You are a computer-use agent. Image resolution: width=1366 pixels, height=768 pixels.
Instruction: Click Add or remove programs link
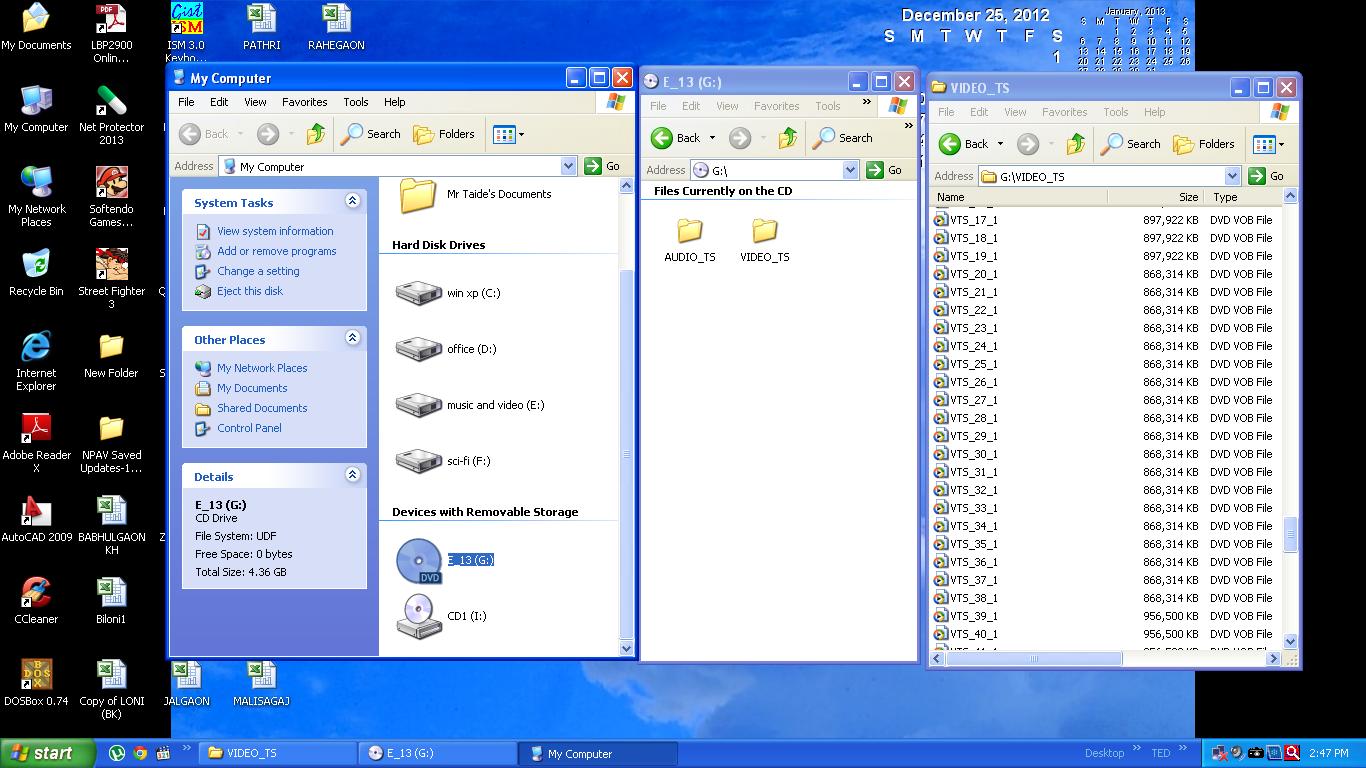coord(276,251)
